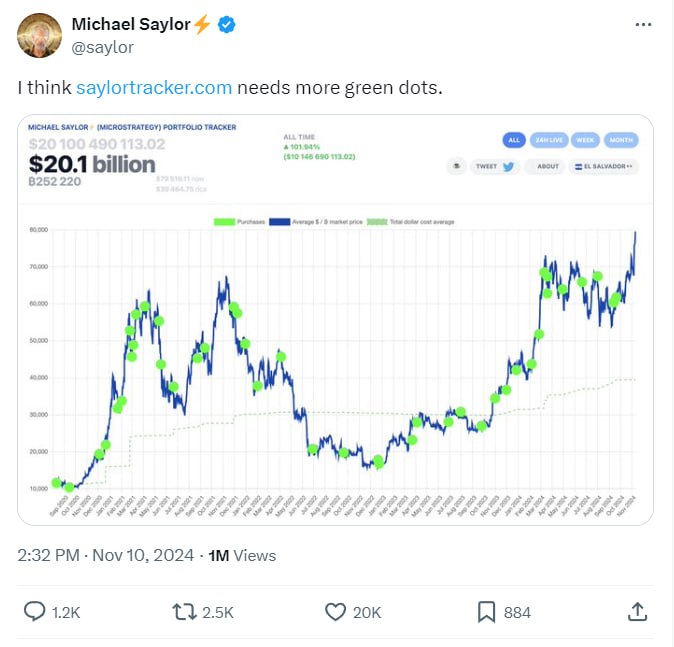Open Michael Saylor's profile avatar
The width and height of the screenshot is (674, 647).
(39, 35)
